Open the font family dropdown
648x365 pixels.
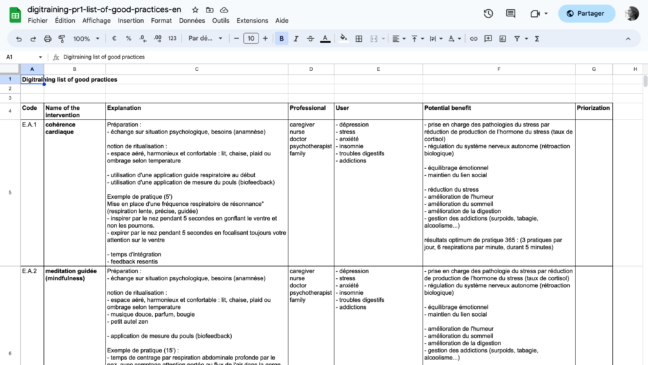click(205, 38)
